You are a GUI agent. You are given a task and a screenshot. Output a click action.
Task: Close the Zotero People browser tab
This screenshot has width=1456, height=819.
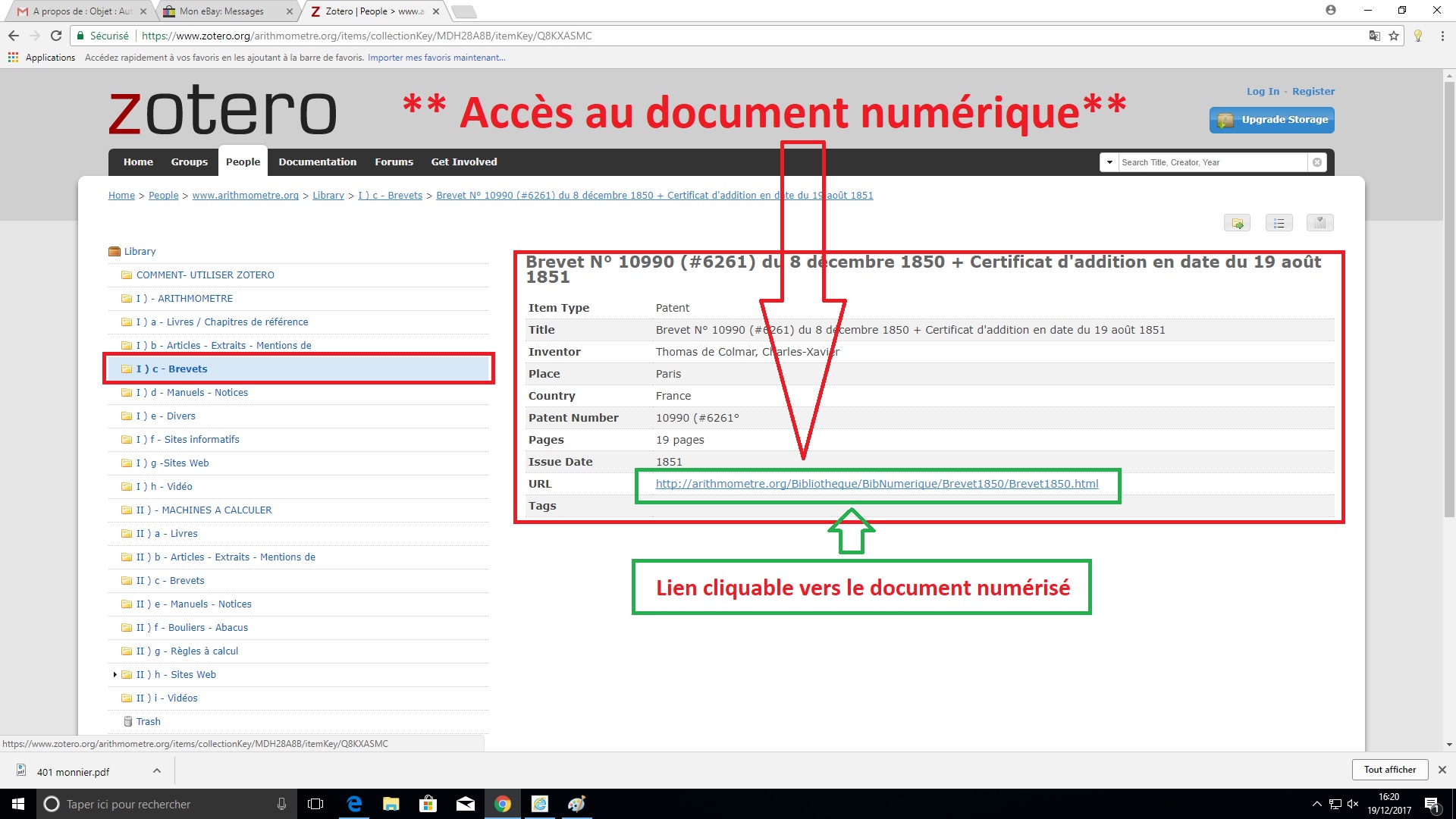[x=436, y=11]
